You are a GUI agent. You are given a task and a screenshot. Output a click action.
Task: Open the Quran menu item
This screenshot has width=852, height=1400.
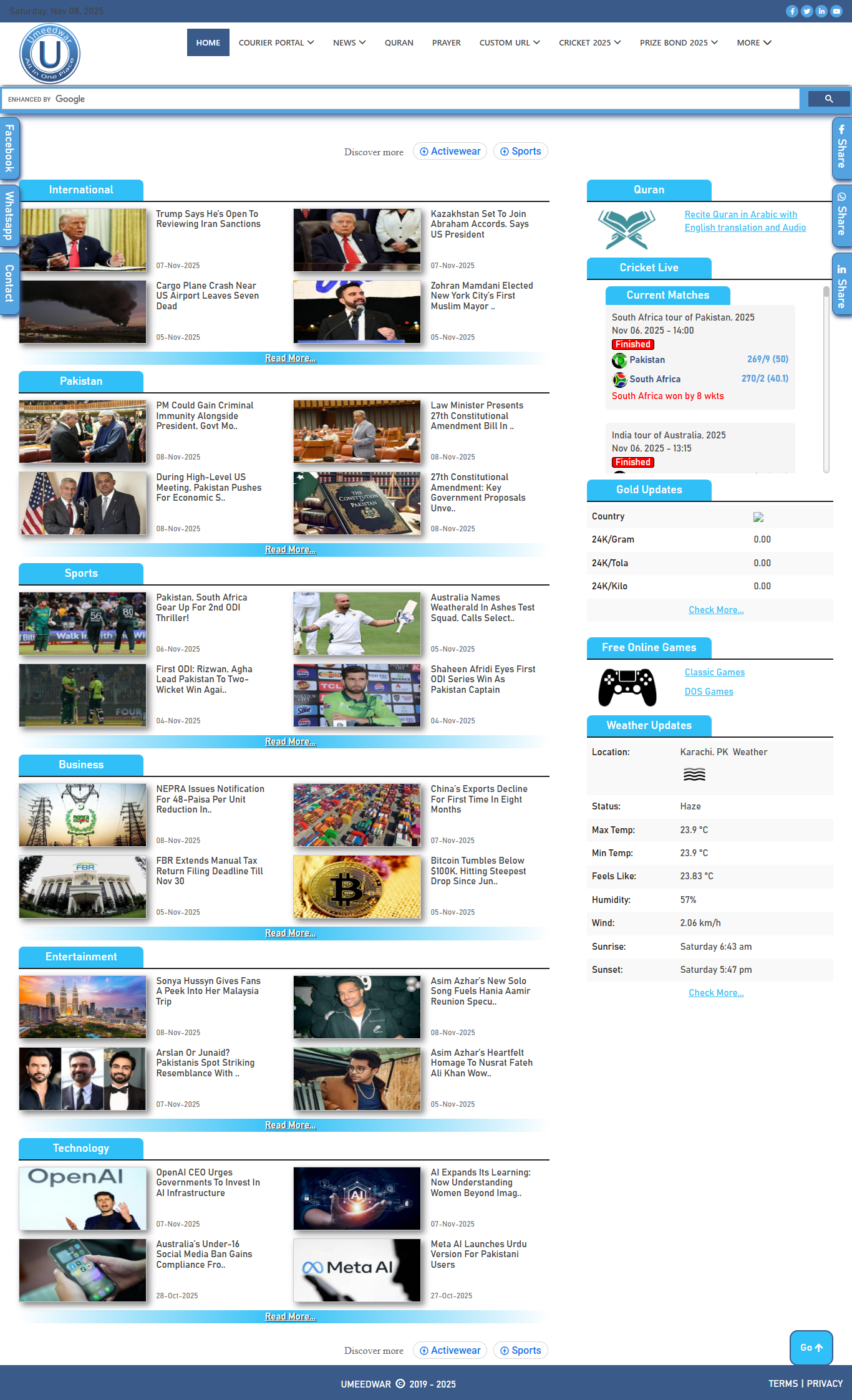(x=399, y=42)
